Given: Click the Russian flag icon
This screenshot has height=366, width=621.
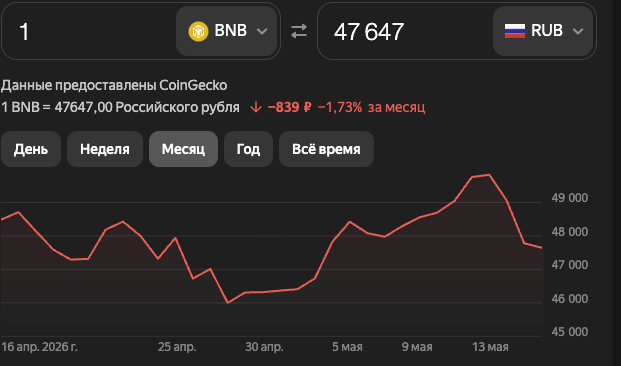Looking at the screenshot, I should click(x=515, y=31).
